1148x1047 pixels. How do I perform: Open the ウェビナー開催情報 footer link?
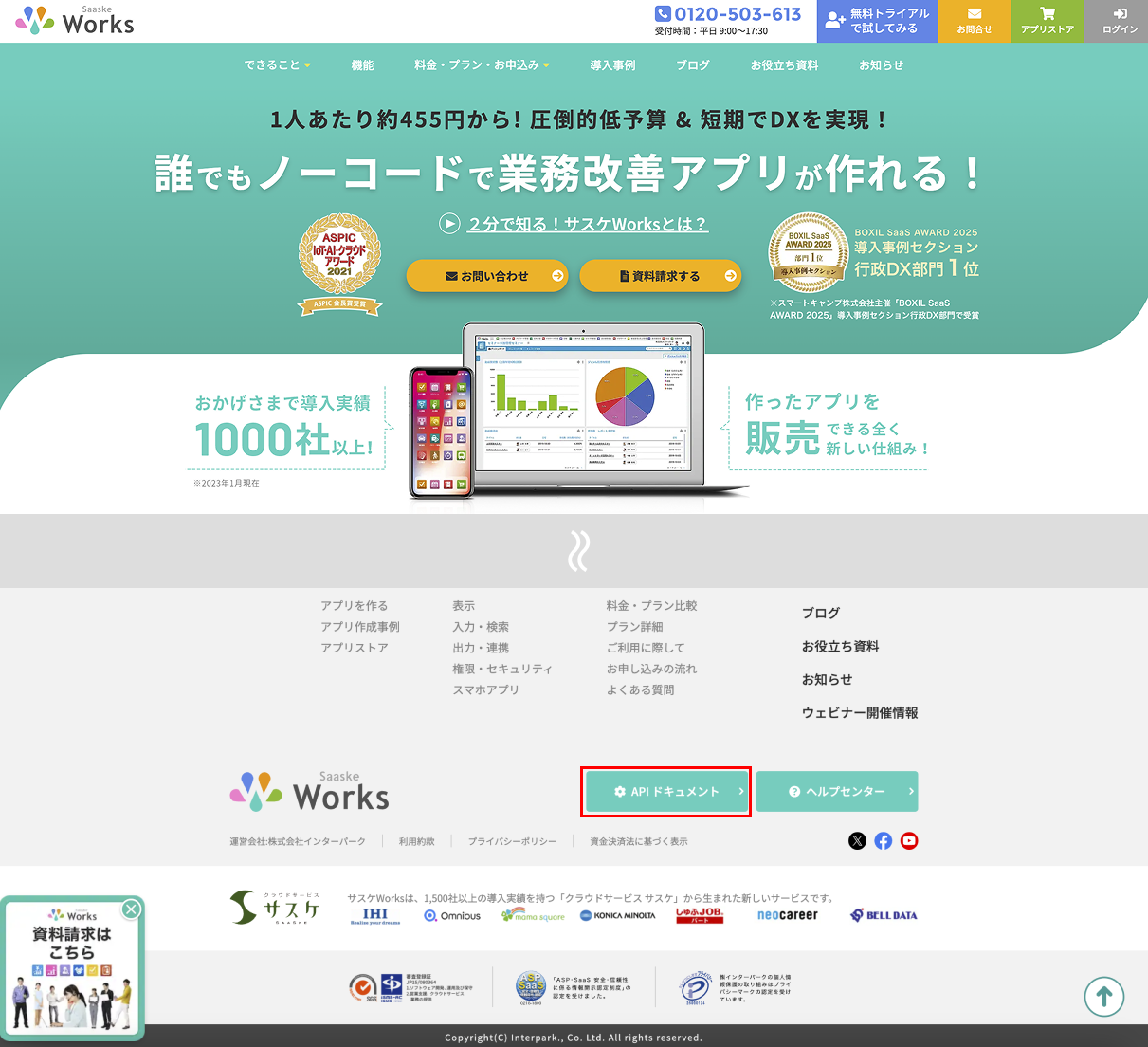[x=860, y=713]
